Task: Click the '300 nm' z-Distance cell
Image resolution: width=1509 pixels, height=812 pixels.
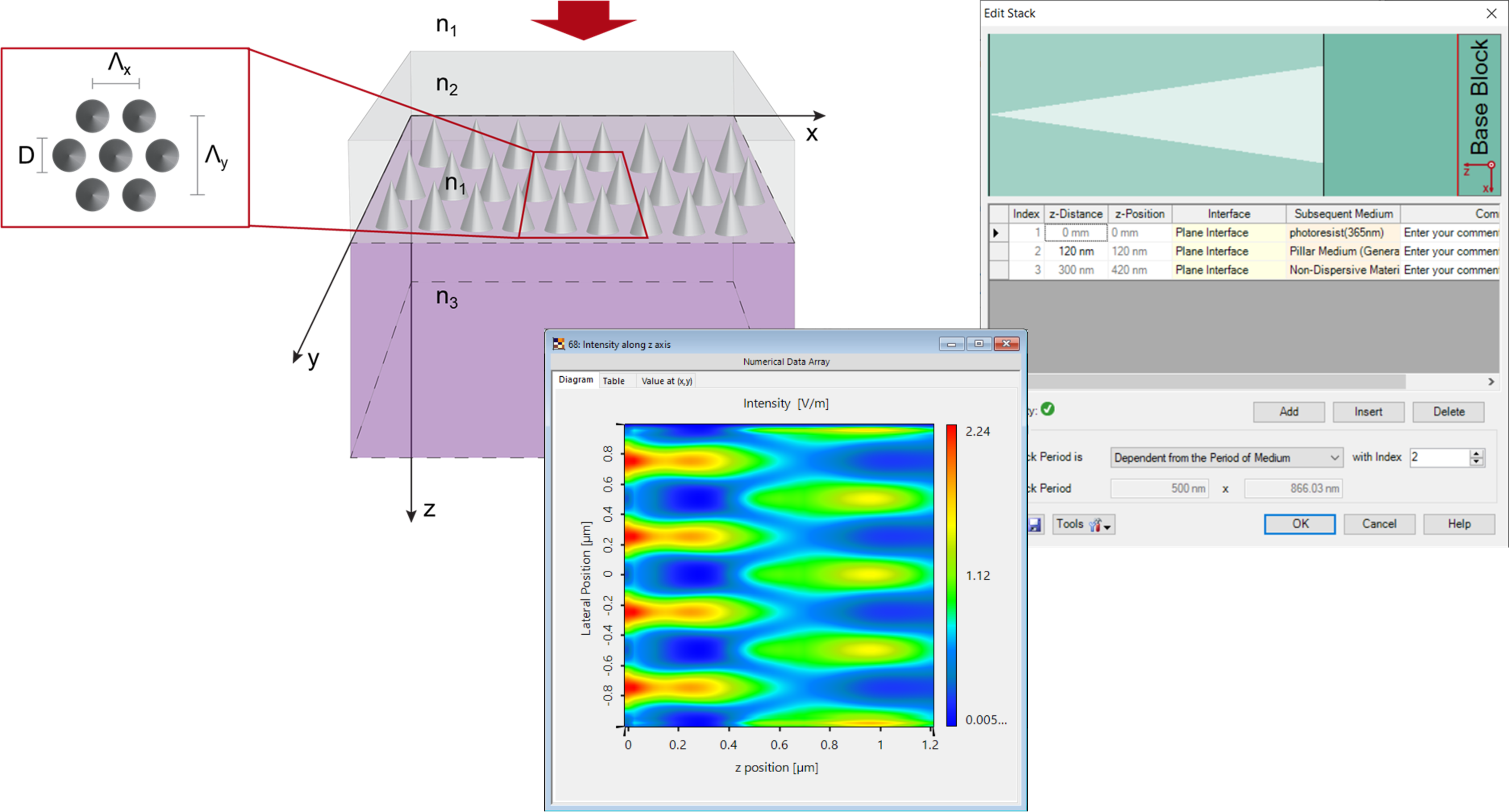Action: point(1075,270)
